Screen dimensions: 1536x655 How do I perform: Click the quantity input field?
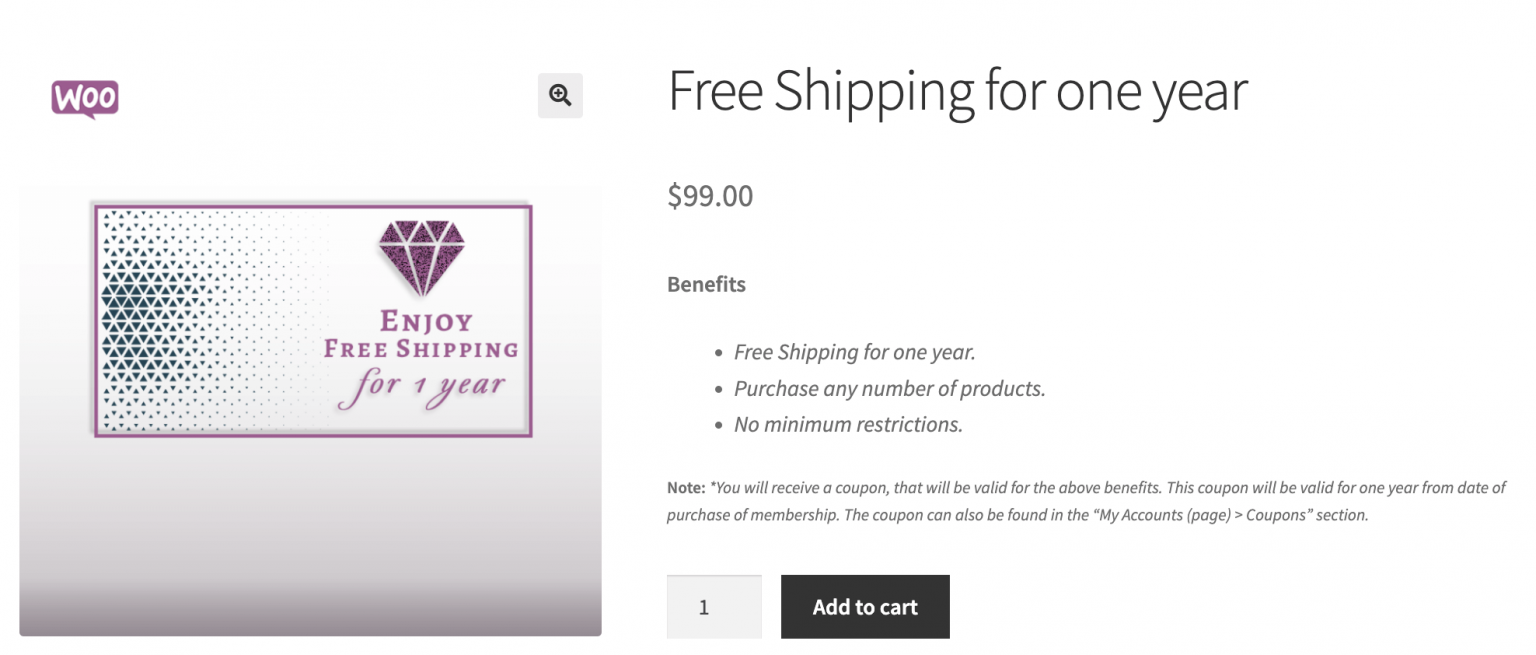[x=713, y=606]
